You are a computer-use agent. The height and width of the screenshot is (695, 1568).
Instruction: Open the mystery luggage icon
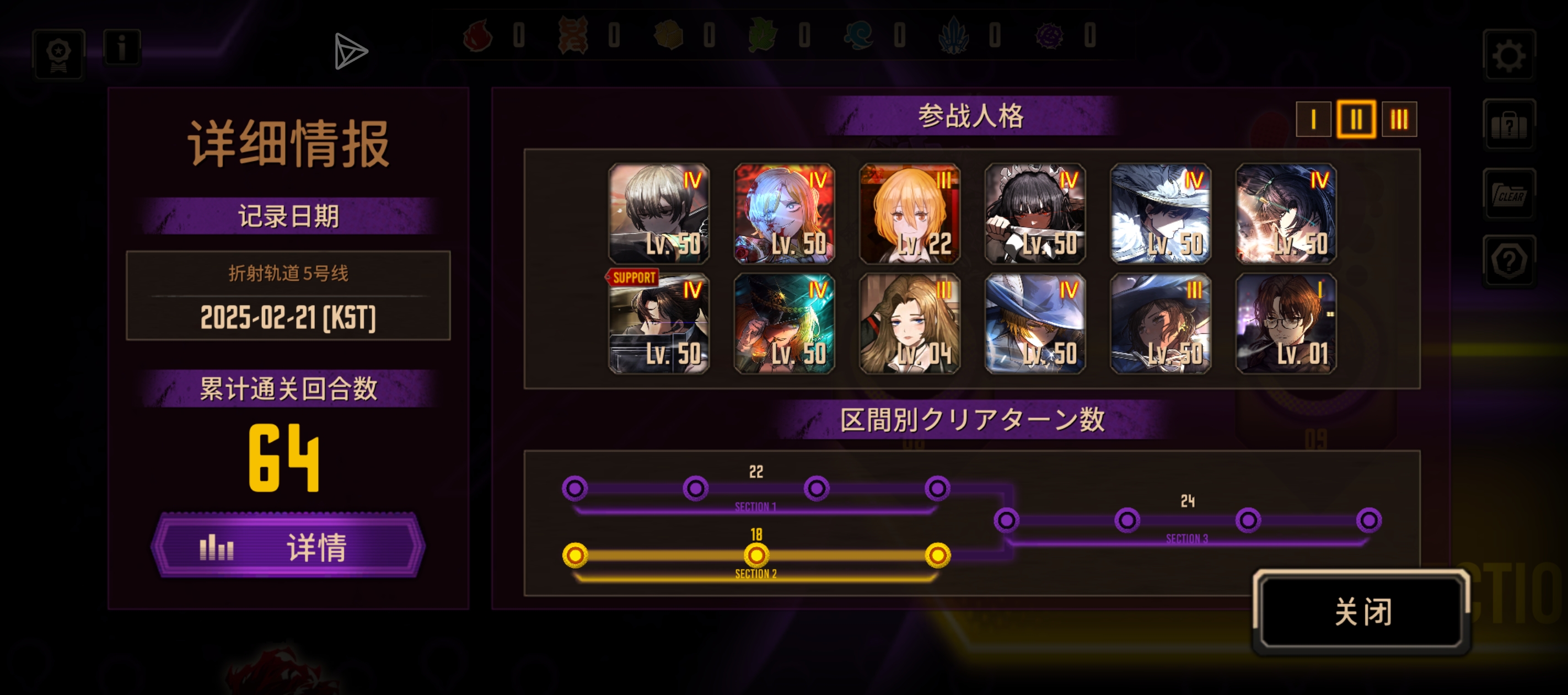1508,125
